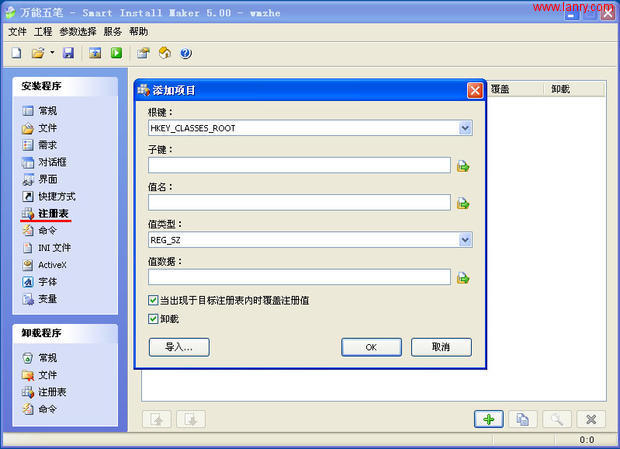Image resolution: width=620 pixels, height=449 pixels.
Task: Click the insert variable icon beside 子键
Action: click(x=463, y=166)
